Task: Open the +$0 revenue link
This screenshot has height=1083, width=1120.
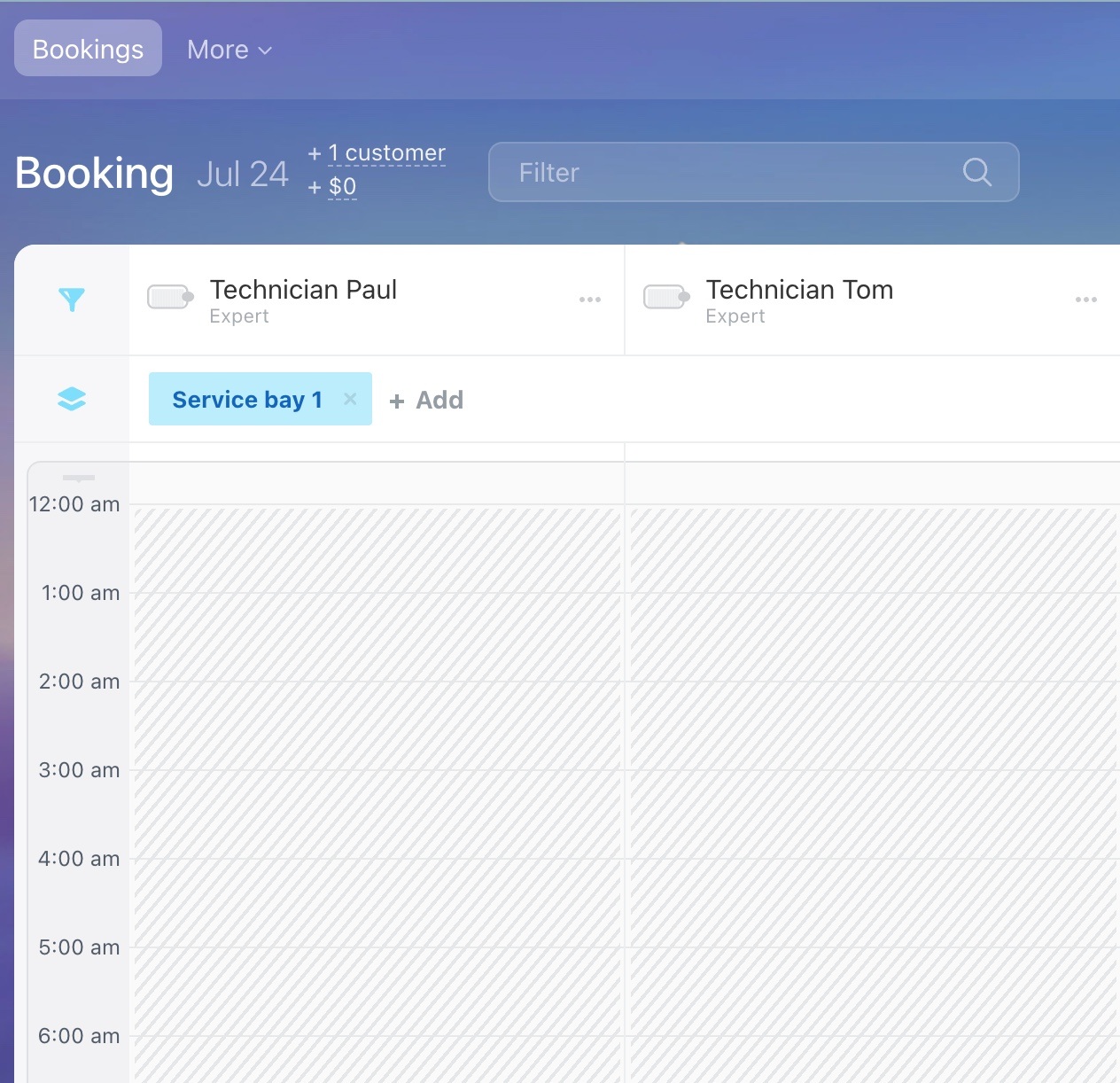Action: (341, 187)
